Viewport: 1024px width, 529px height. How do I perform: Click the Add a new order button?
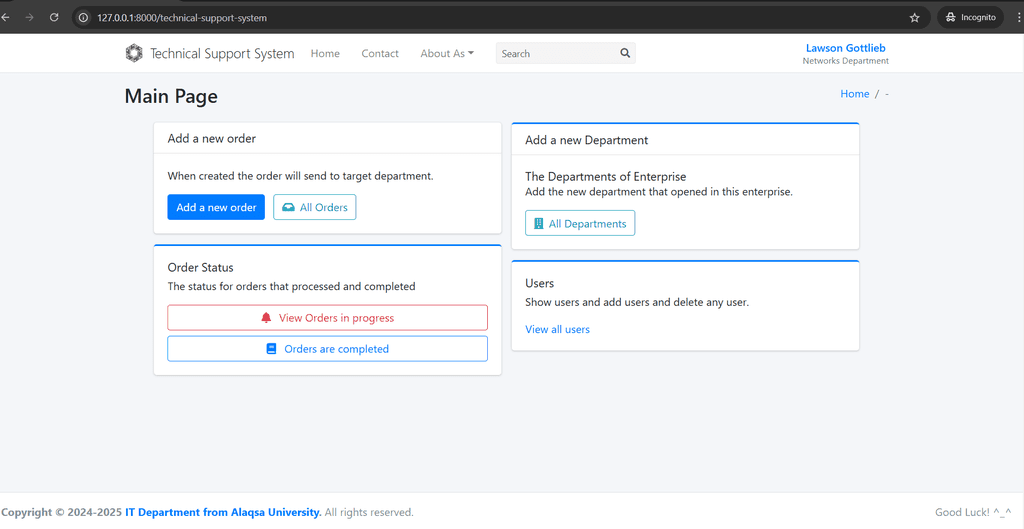216,207
